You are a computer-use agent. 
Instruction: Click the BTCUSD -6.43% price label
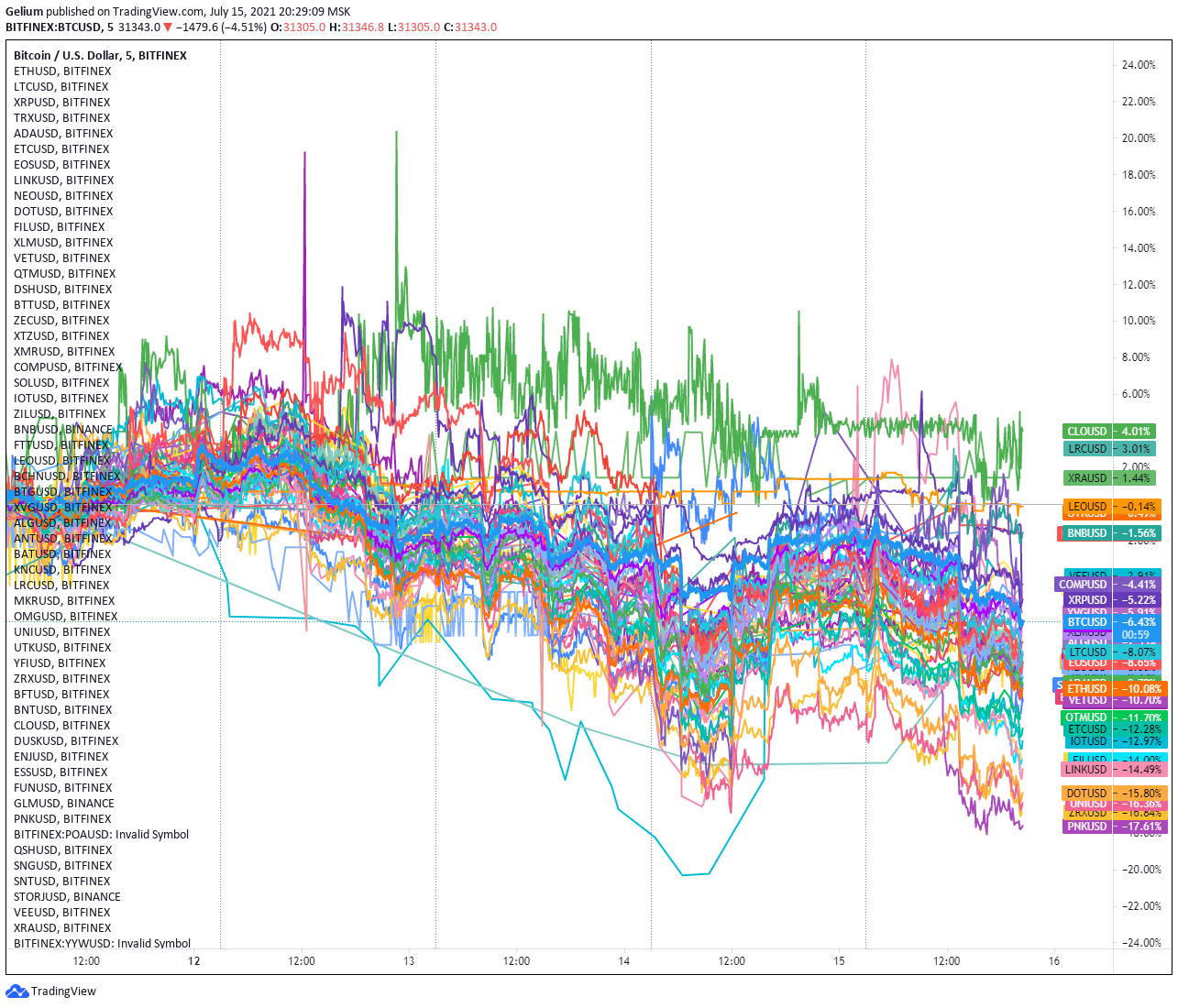(1111, 622)
